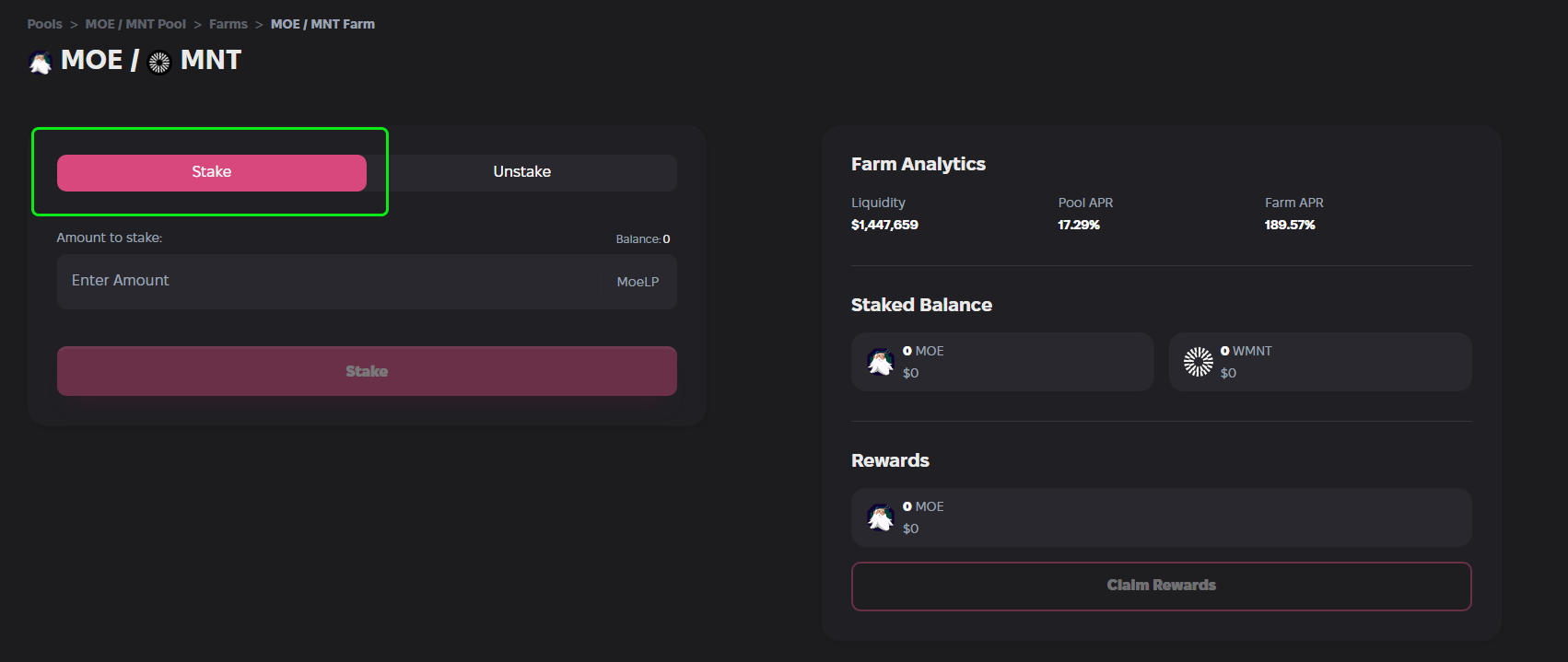Click the MoeLP token label in amount field
Screen dimensions: 1568x662
pyautogui.click(x=638, y=282)
